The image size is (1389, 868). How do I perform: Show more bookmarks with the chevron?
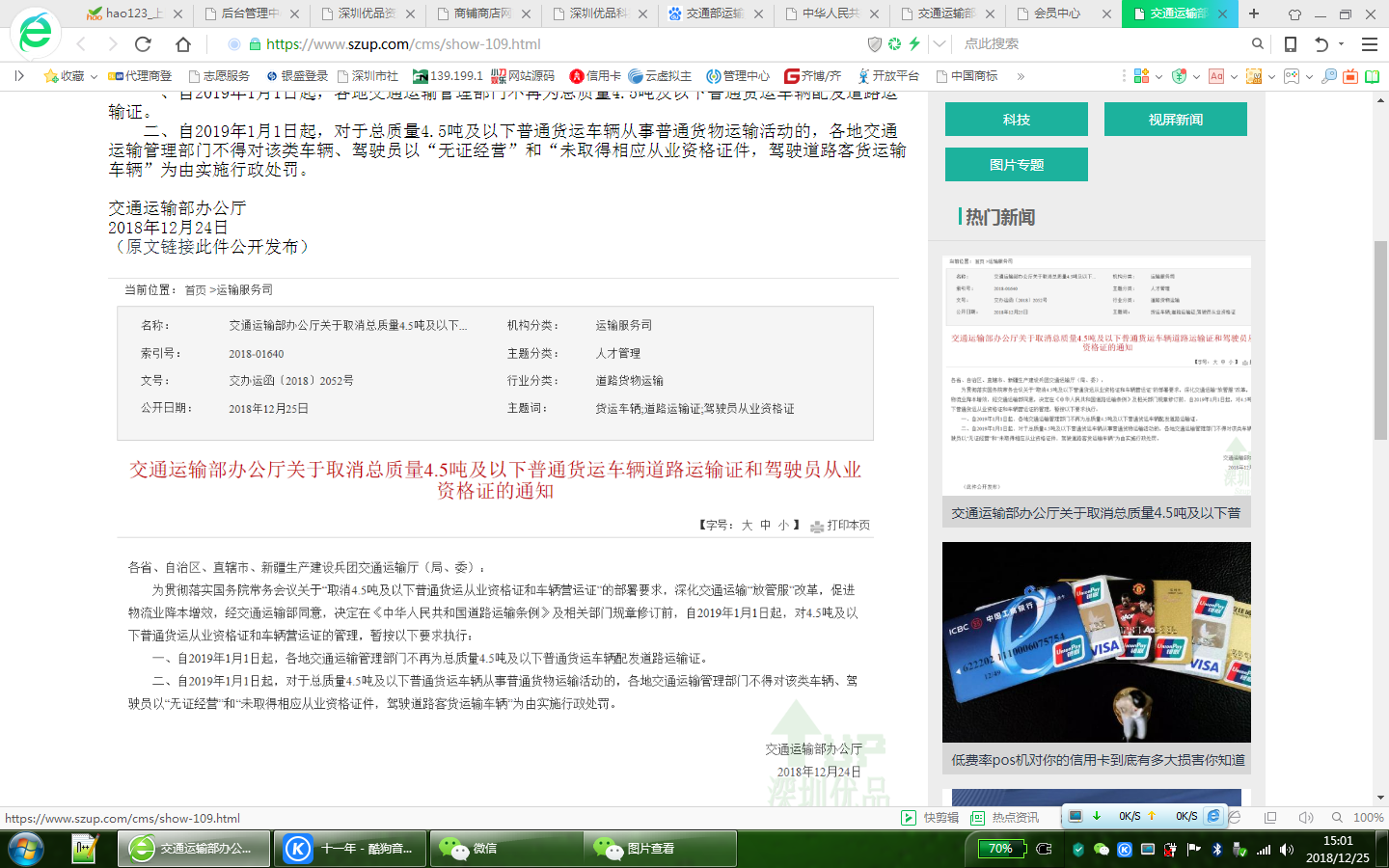tap(1021, 76)
